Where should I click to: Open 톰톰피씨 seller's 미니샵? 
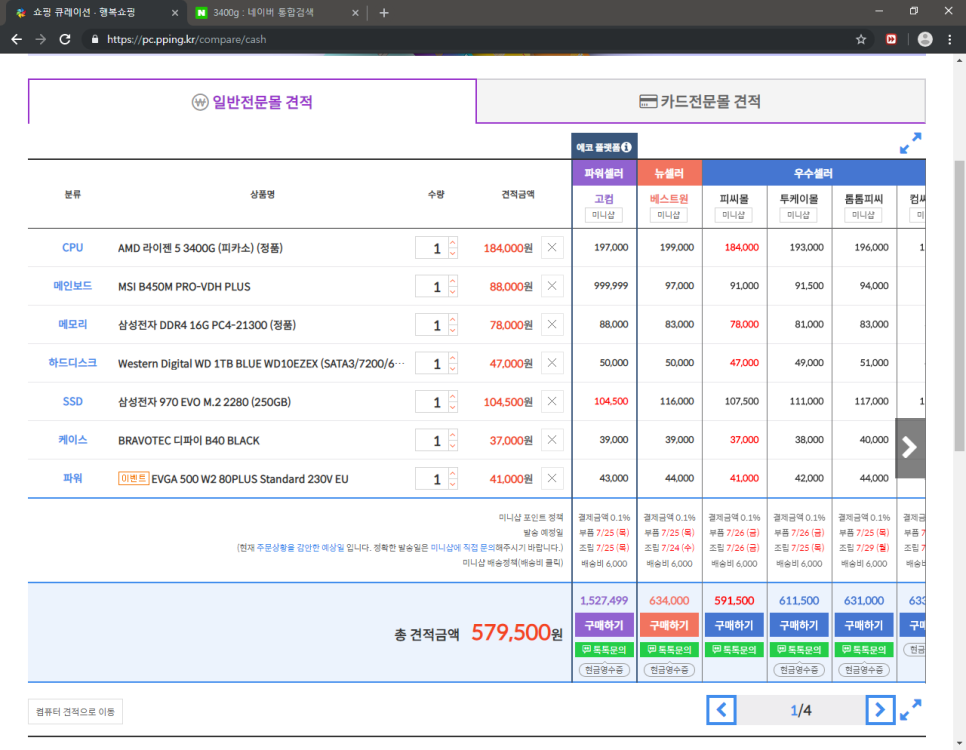(x=863, y=215)
